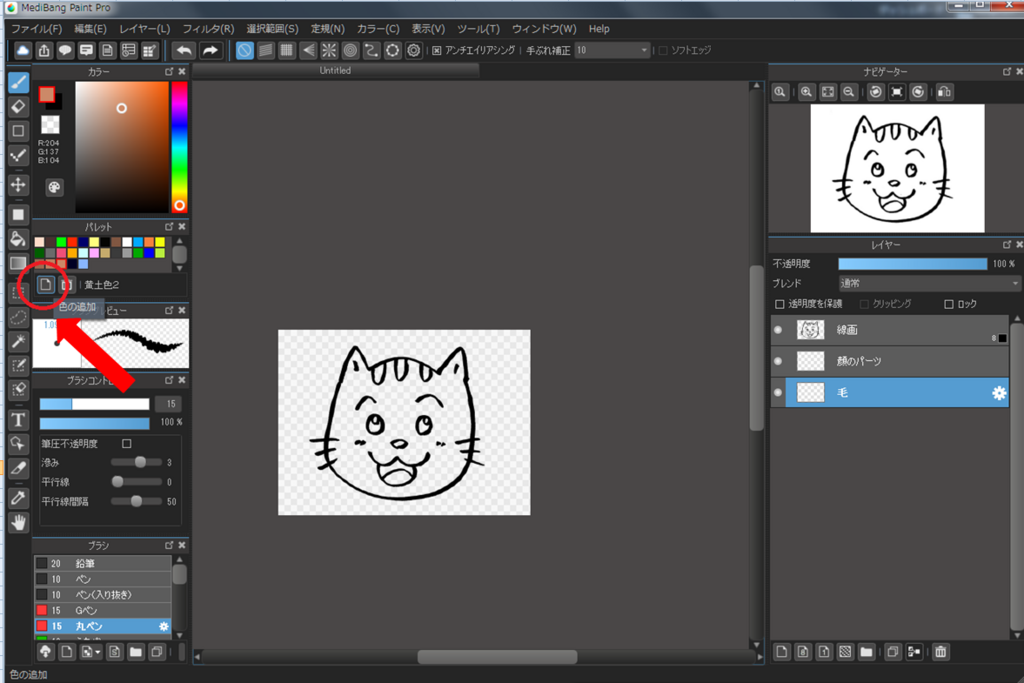Select the Move tool
1024x683 pixels.
pos(18,185)
